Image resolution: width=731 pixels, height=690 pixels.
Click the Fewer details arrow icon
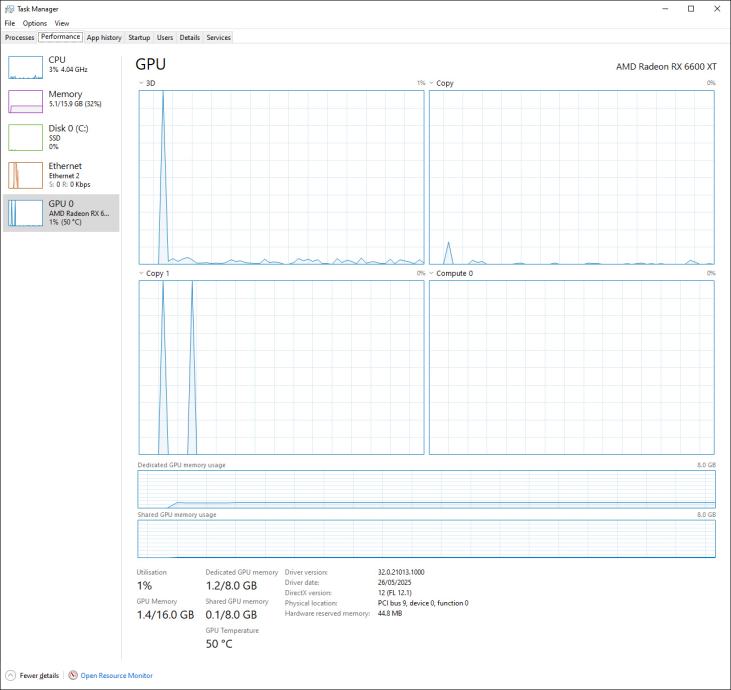point(10,675)
